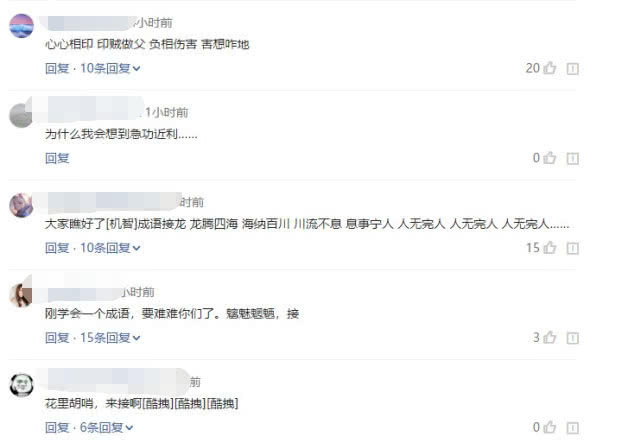Viewport: 640px width, 448px height.
Task: Reply to the 急功近利 comment
Action: coord(57,158)
